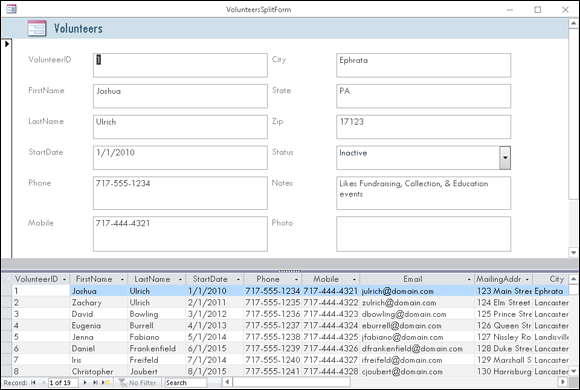
Task: Maximize the VolunteersSplitForm window
Action: pos(537,10)
